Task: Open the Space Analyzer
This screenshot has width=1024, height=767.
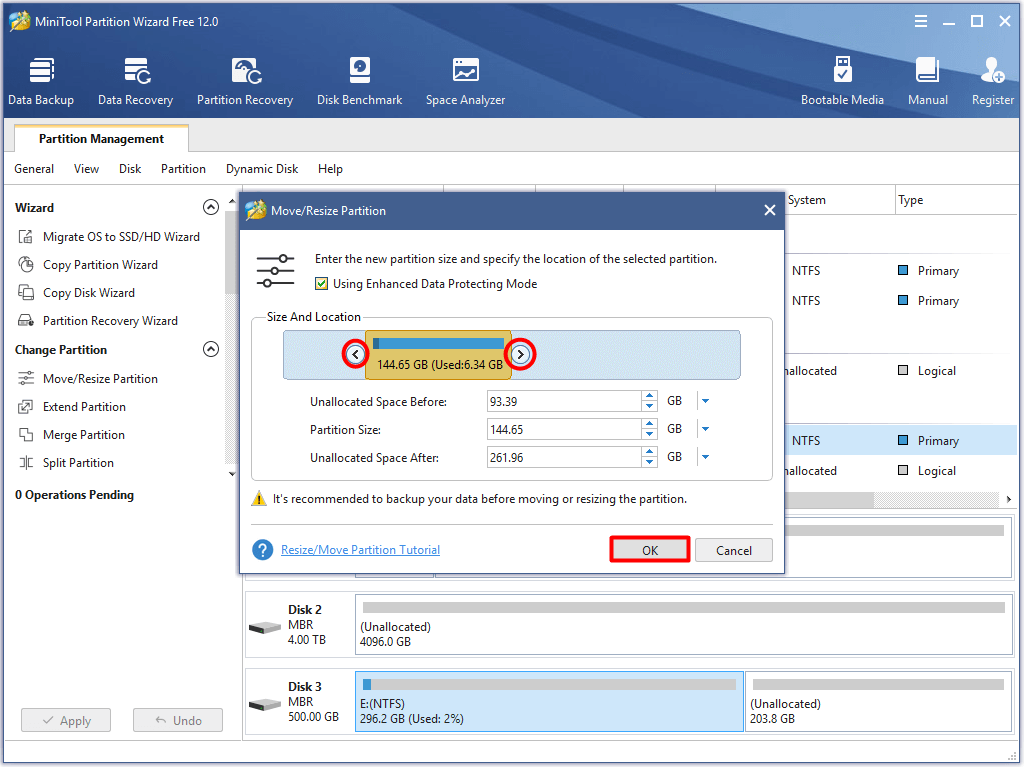Action: (x=466, y=82)
